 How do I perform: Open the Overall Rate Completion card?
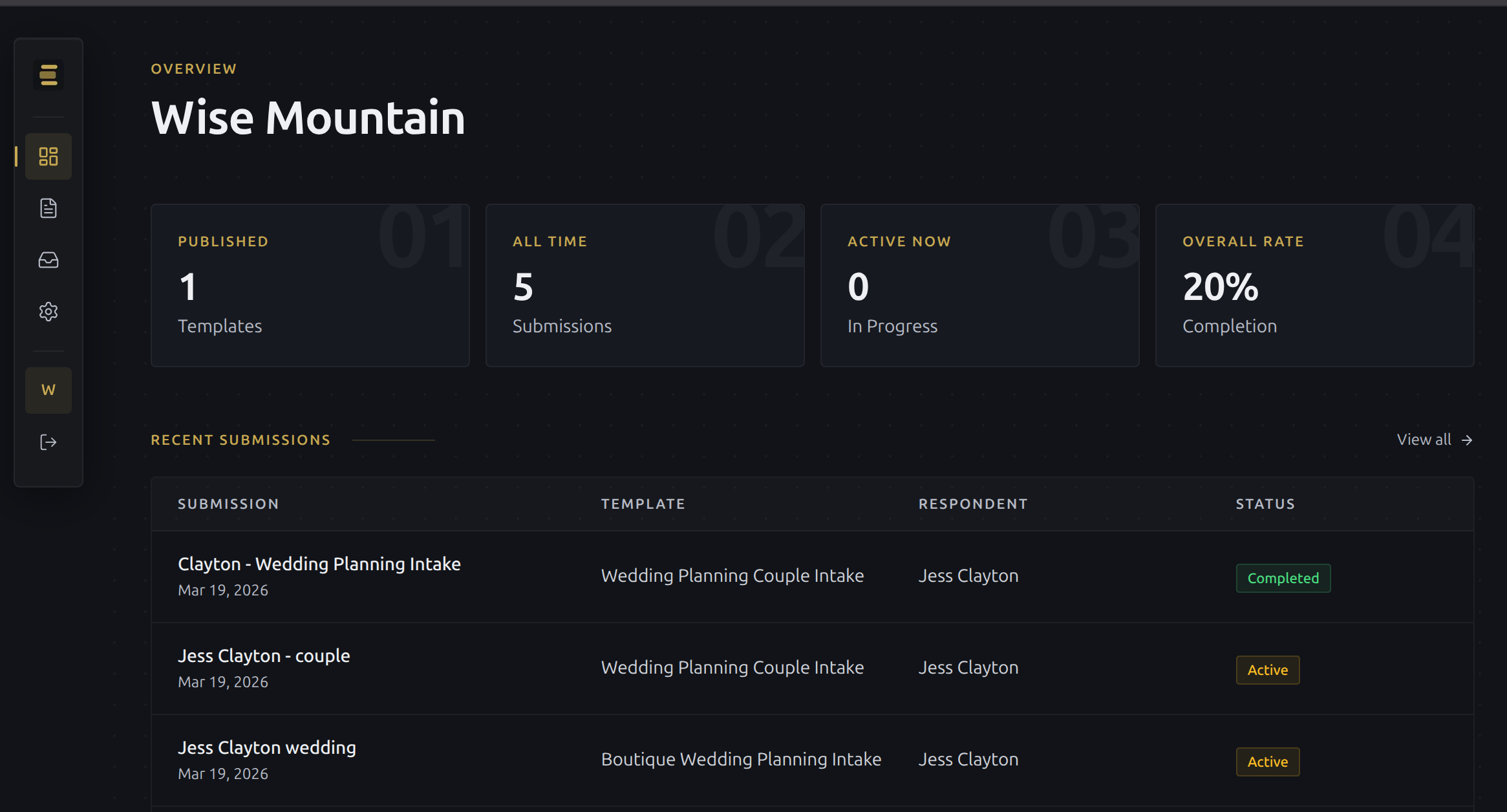click(1314, 285)
